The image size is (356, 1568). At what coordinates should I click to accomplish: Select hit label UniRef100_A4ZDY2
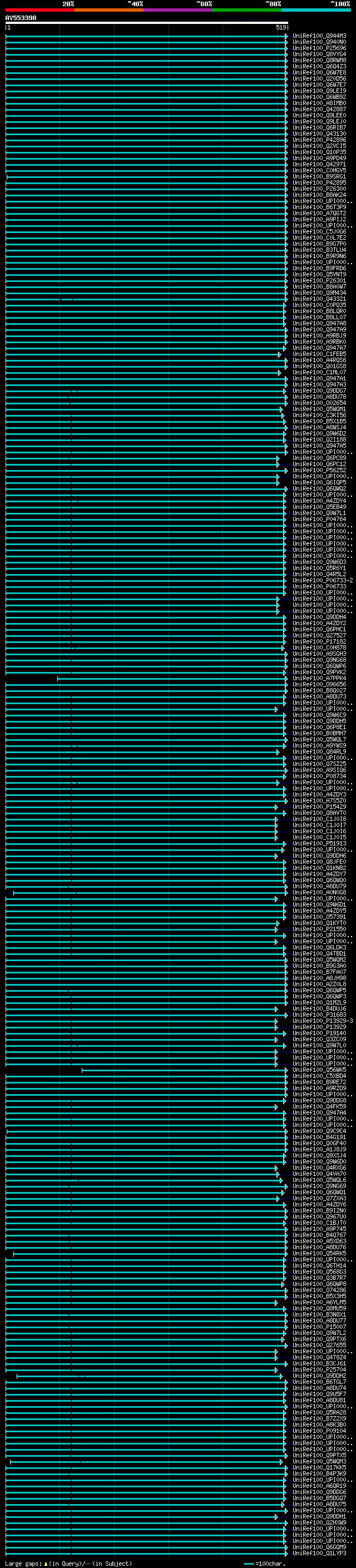319,624
